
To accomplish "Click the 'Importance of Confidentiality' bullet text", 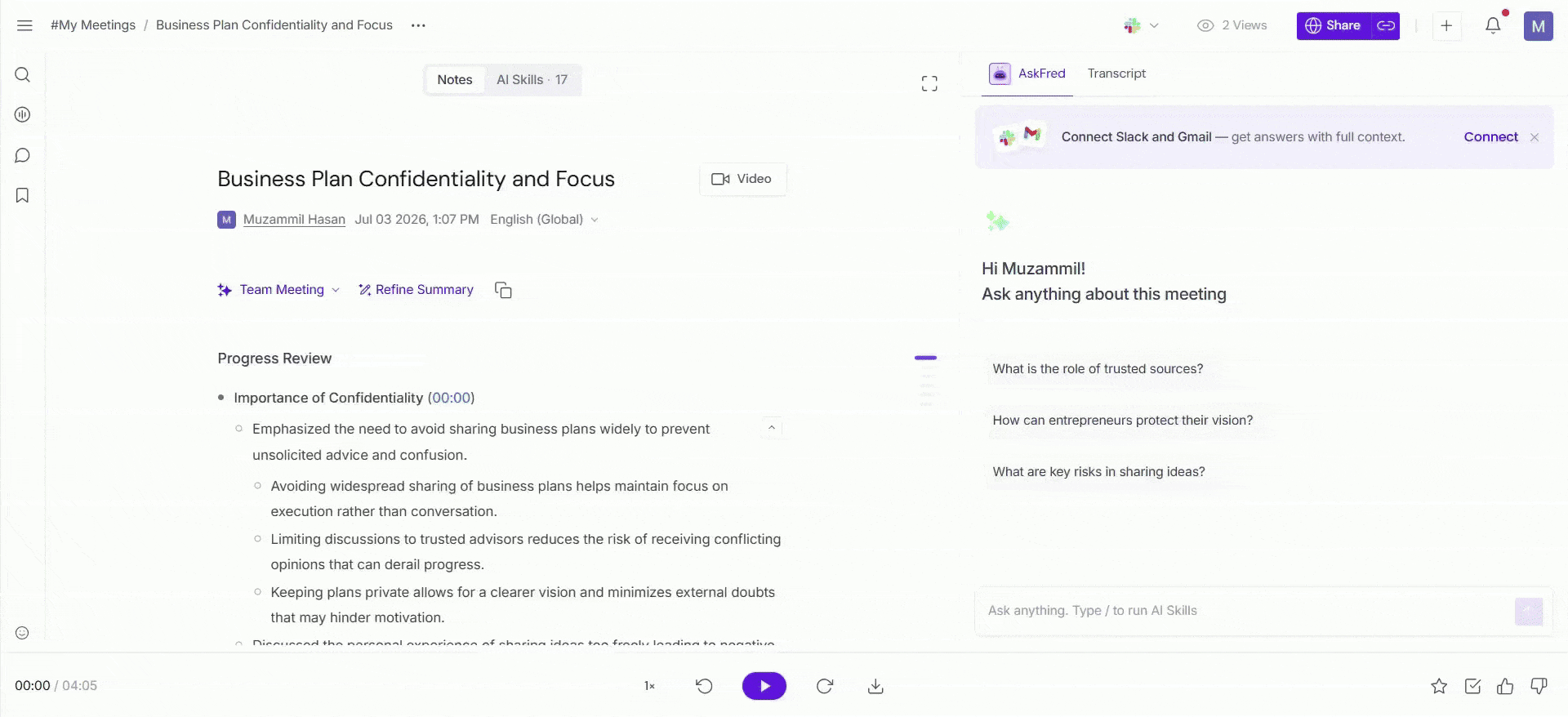I will (328, 398).
